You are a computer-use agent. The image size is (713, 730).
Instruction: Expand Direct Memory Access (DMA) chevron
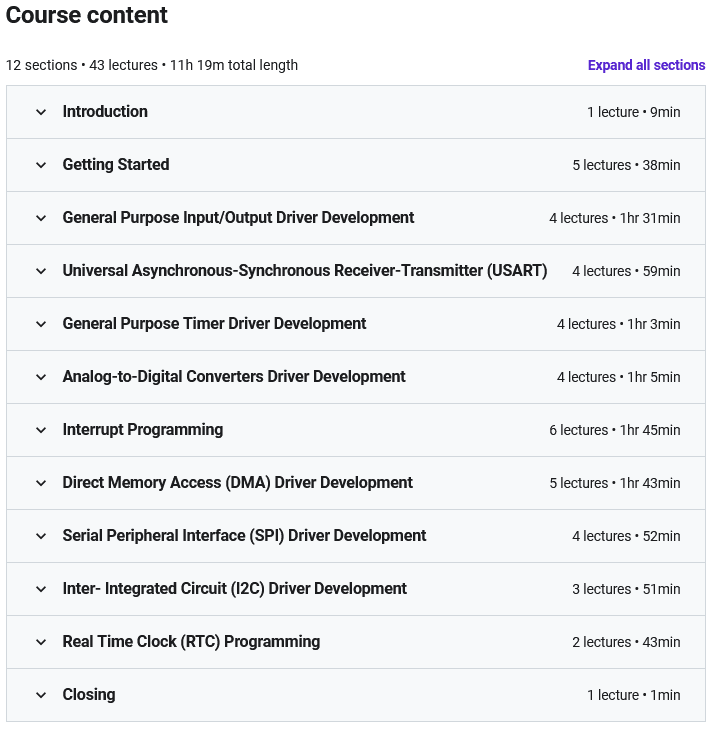pos(41,483)
